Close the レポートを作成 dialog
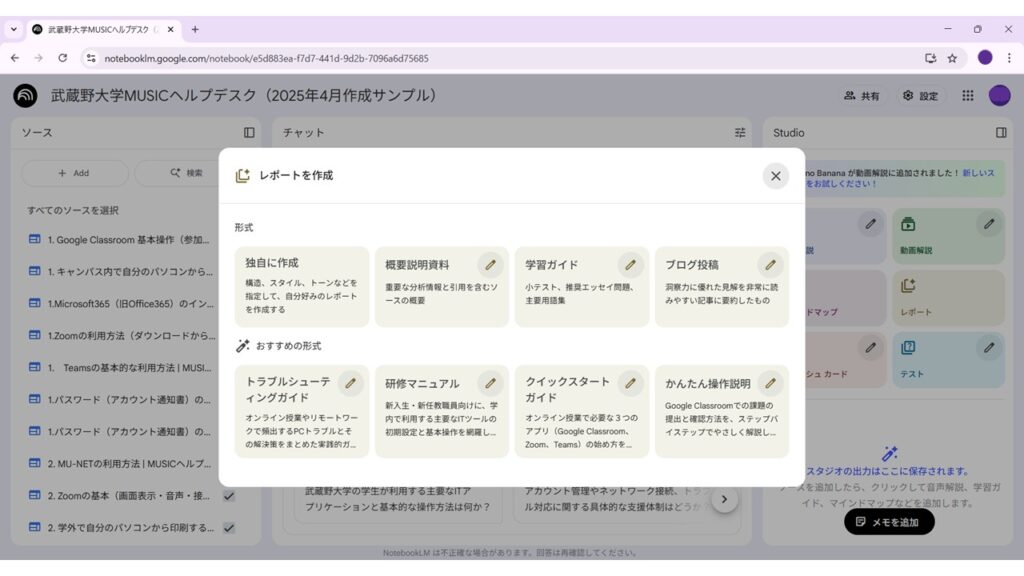Viewport: 1024px width, 576px height. pos(775,176)
